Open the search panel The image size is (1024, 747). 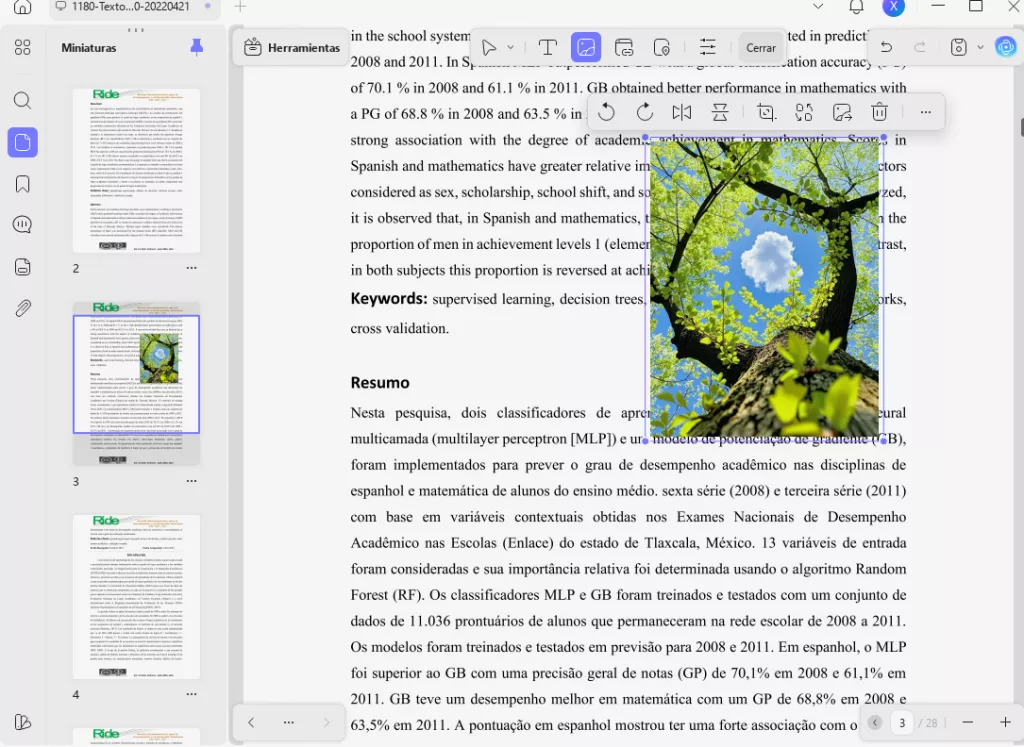(22, 100)
